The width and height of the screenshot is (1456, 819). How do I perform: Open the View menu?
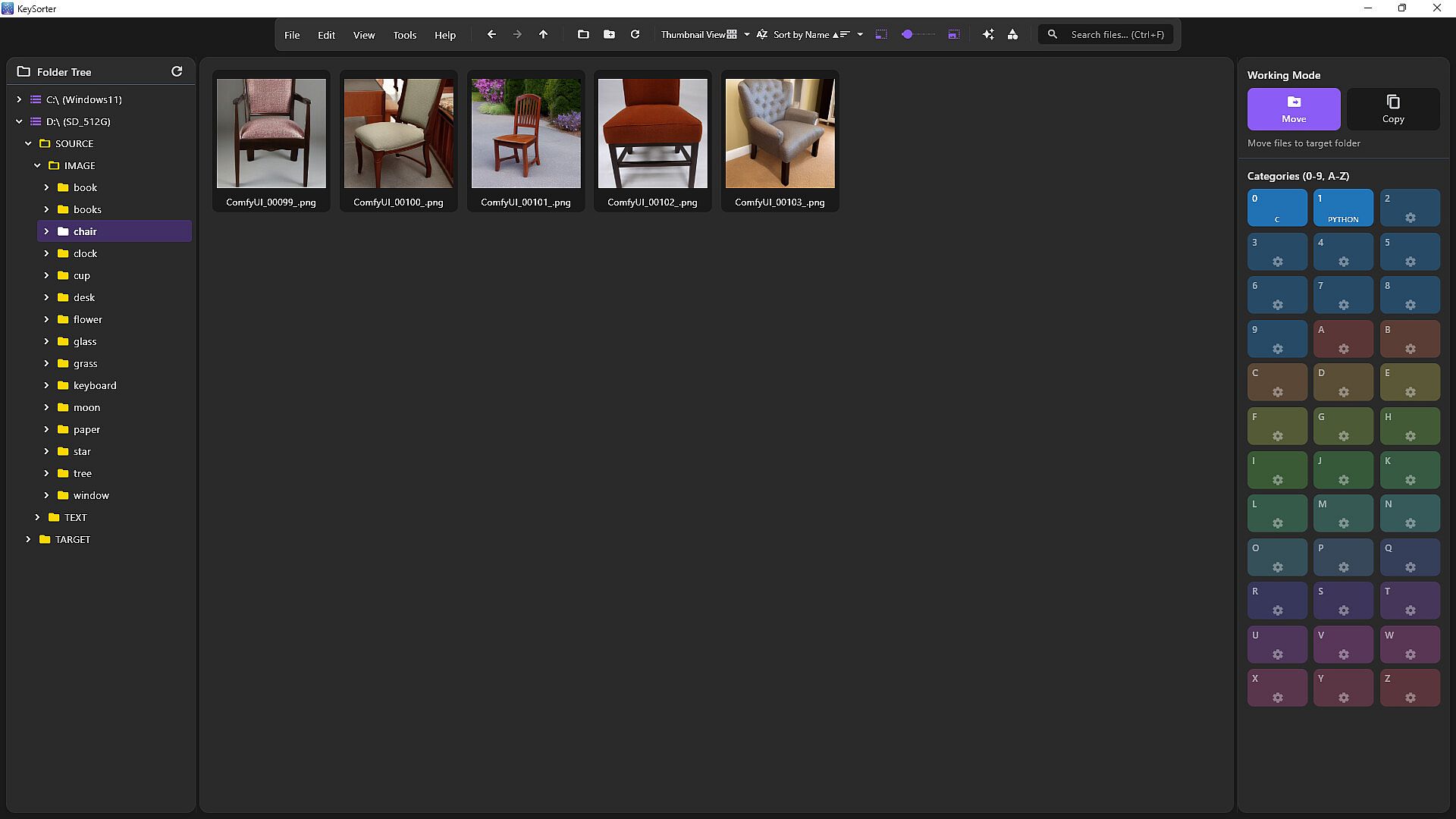[x=363, y=35]
